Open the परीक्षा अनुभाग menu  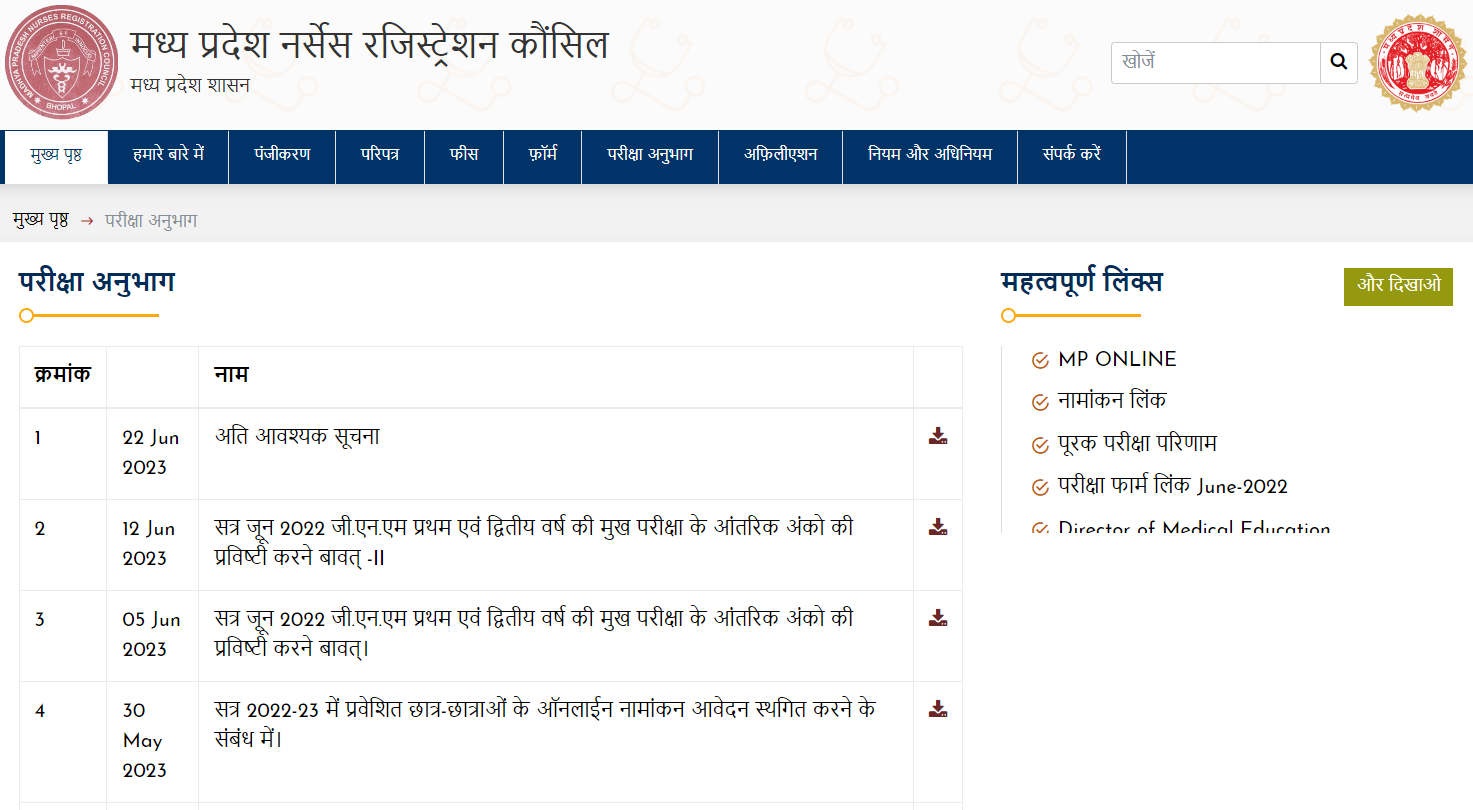650,155
